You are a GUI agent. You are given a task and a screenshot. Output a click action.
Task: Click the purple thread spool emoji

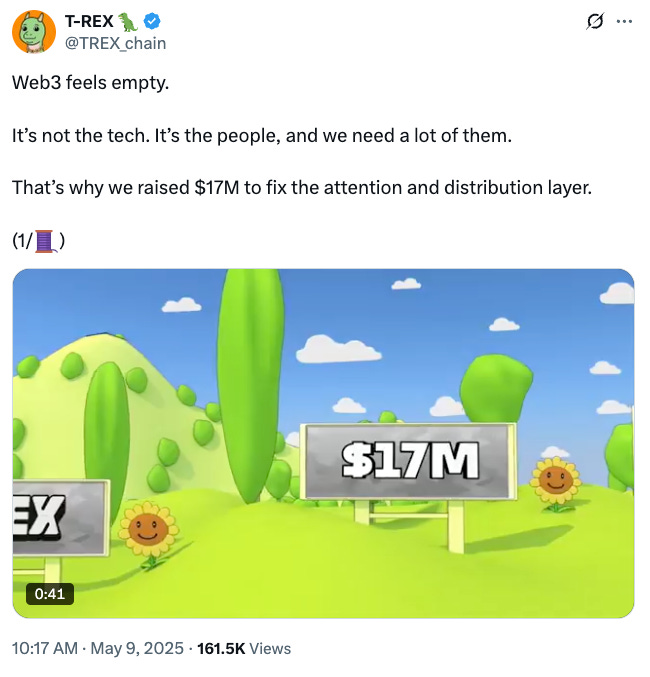[x=45, y=241]
